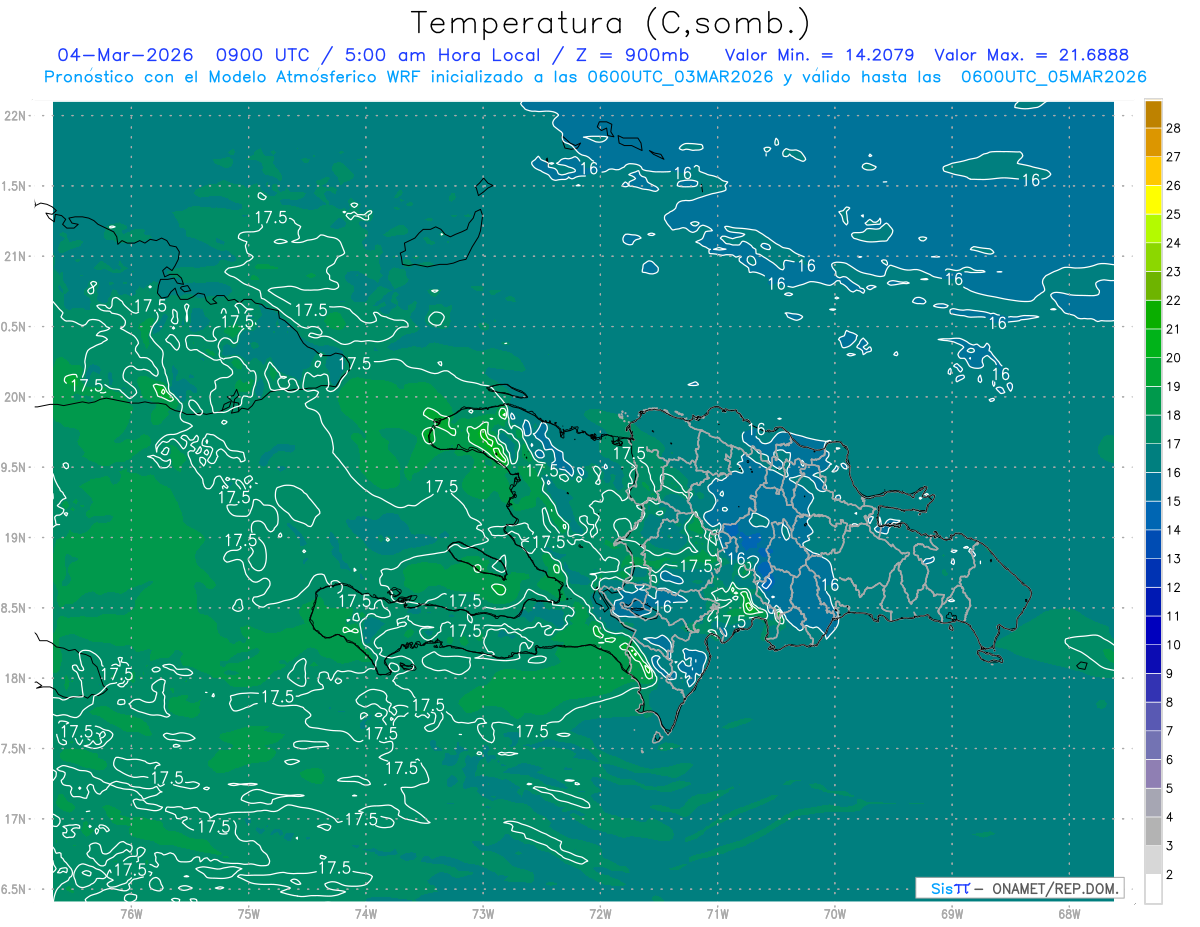Image resolution: width=1200 pixels, height=927 pixels.
Task: Click the legend scale number 14
Action: click(x=1174, y=530)
